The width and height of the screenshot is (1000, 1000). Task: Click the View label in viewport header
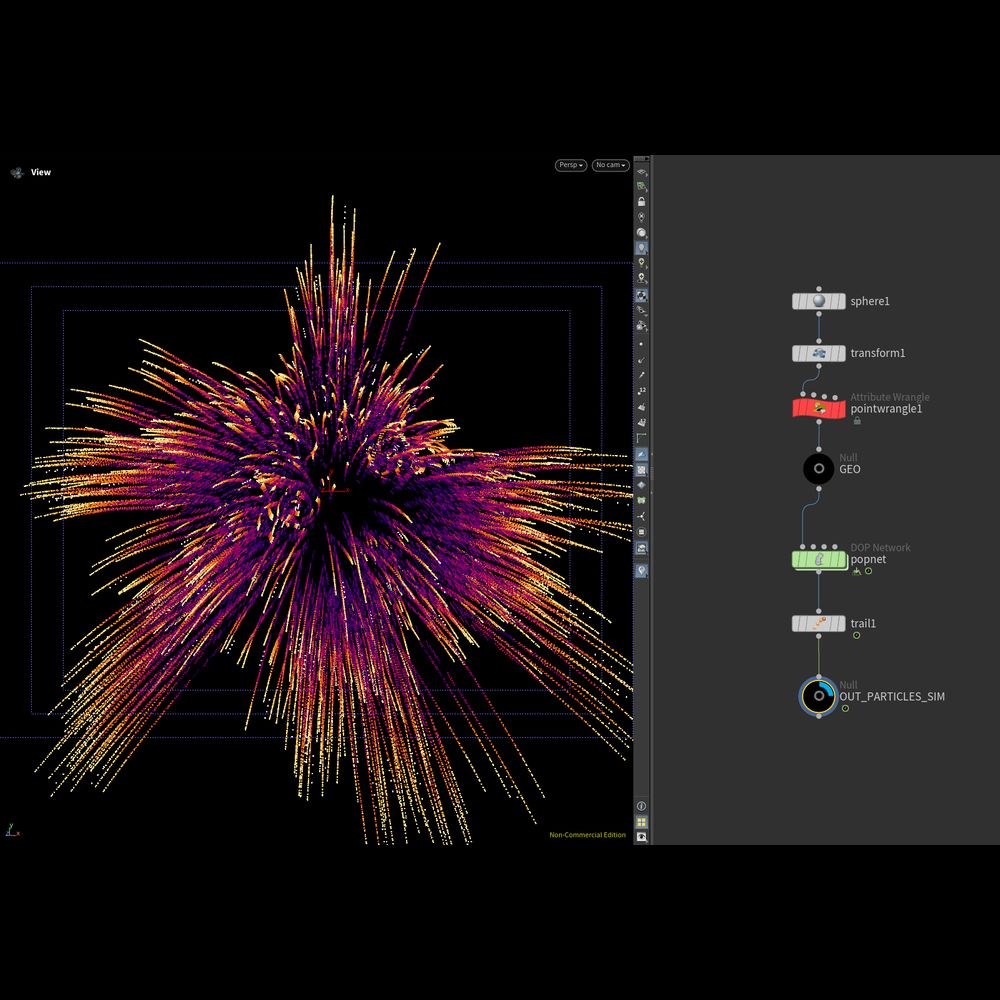(40, 172)
